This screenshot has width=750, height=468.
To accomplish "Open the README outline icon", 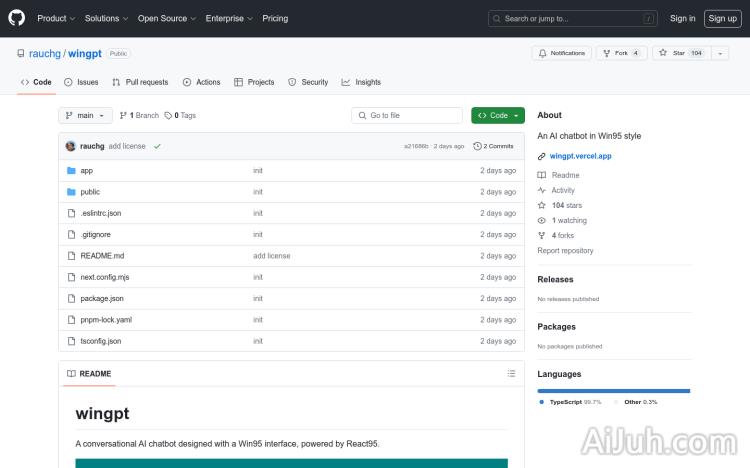I will (512, 373).
